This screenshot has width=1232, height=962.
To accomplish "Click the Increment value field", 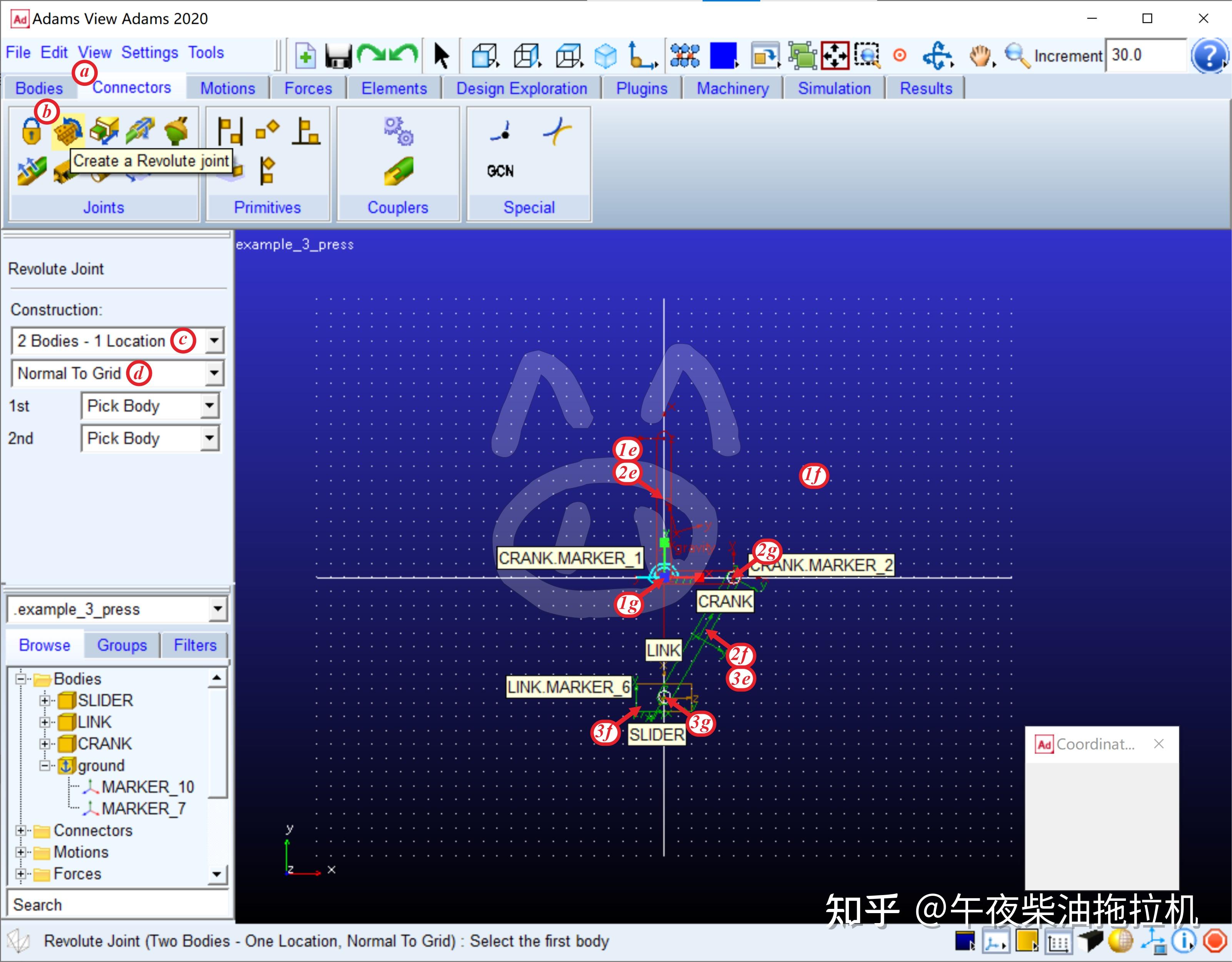I will click(1146, 55).
